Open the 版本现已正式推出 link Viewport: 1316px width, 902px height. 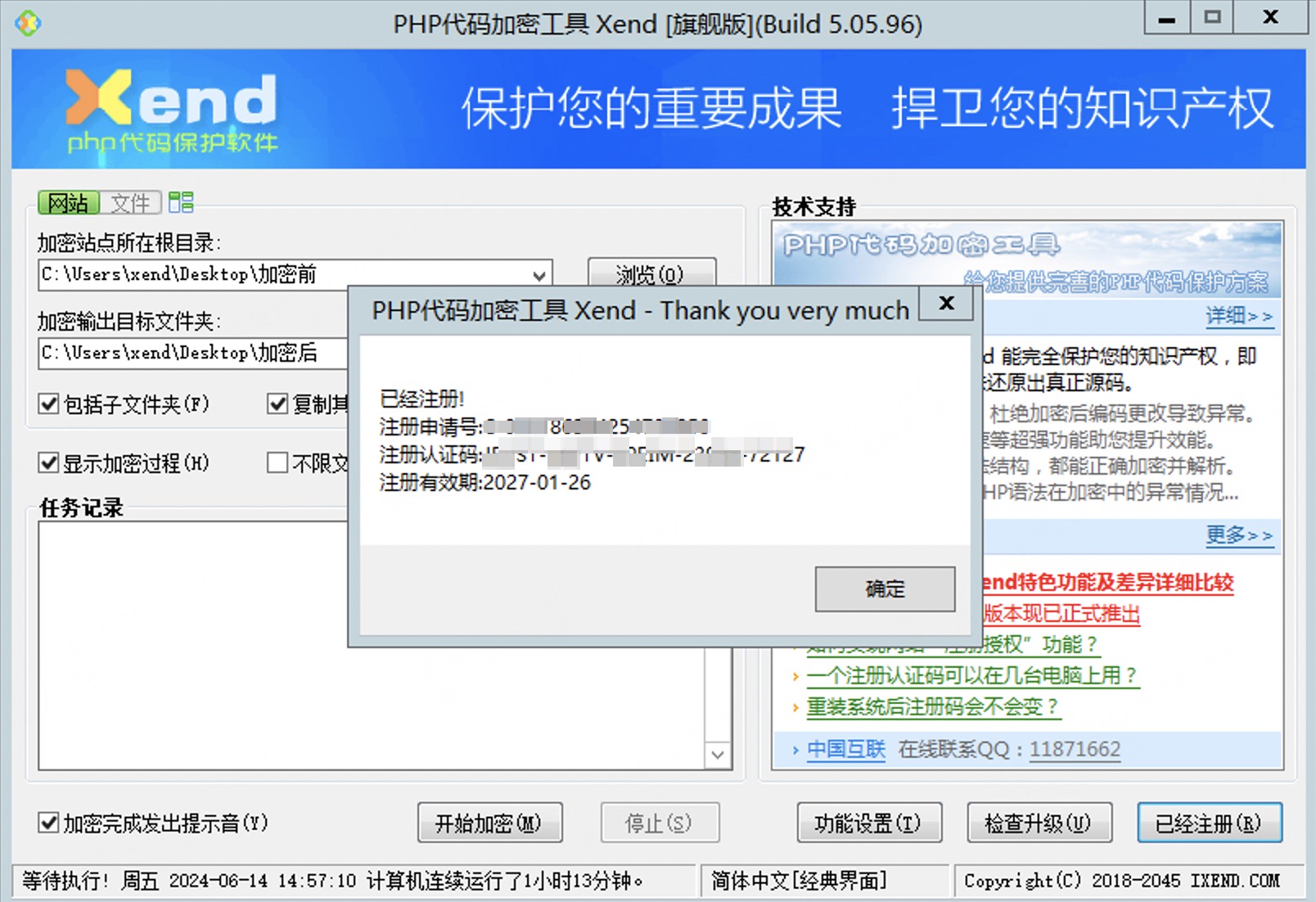1061,613
